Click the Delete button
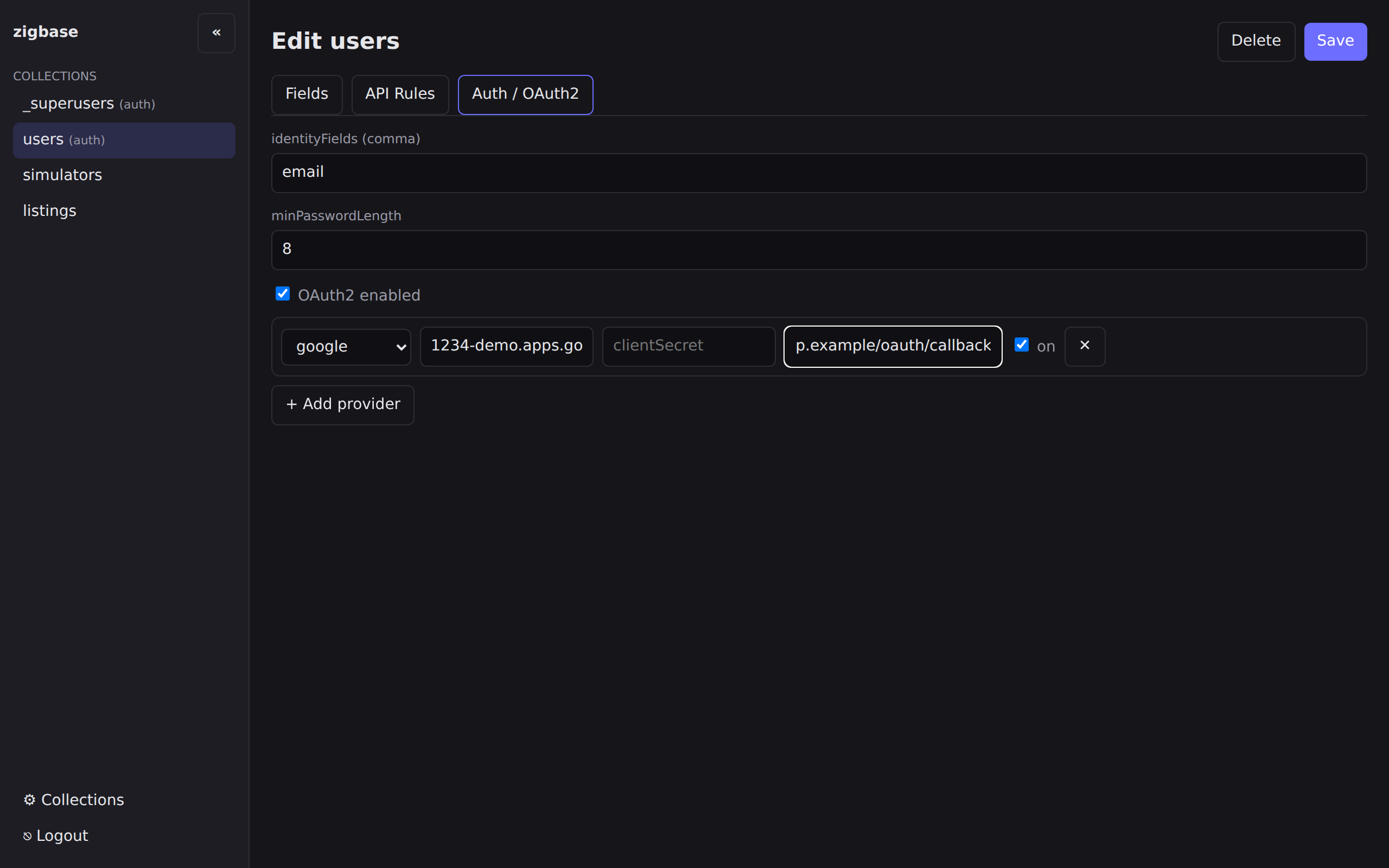Screen dimensions: 1389x868 1256,41
